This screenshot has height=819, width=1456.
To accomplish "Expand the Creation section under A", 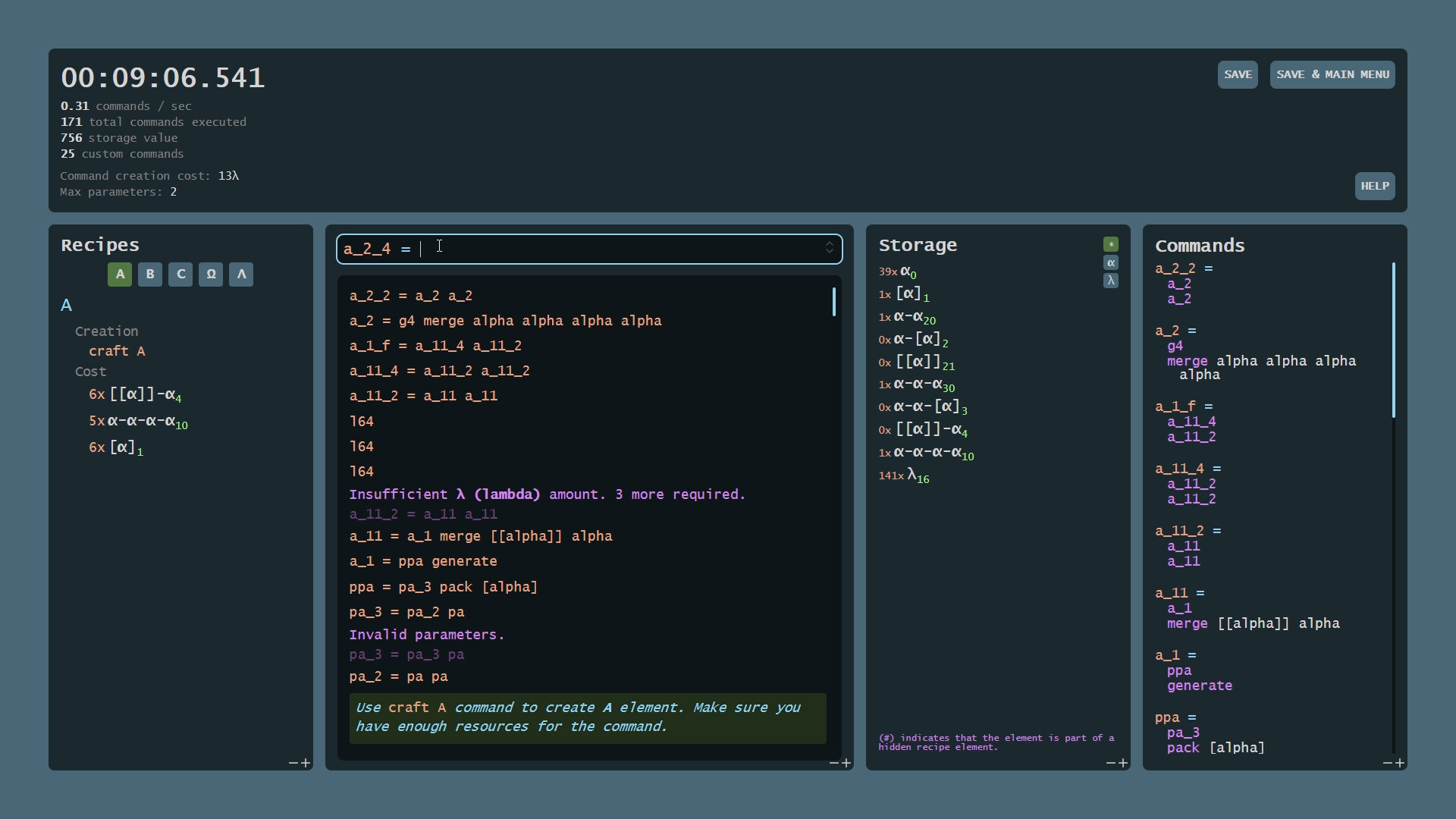I will point(106,331).
